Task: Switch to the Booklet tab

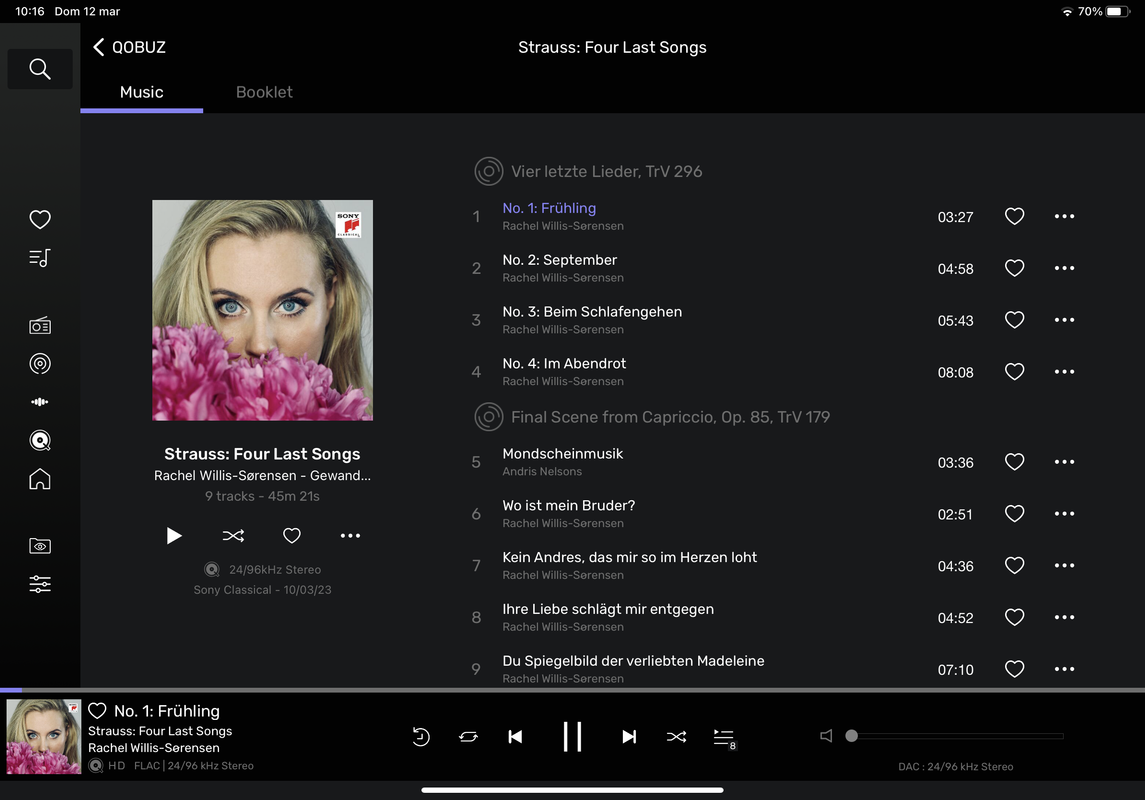Action: [264, 92]
